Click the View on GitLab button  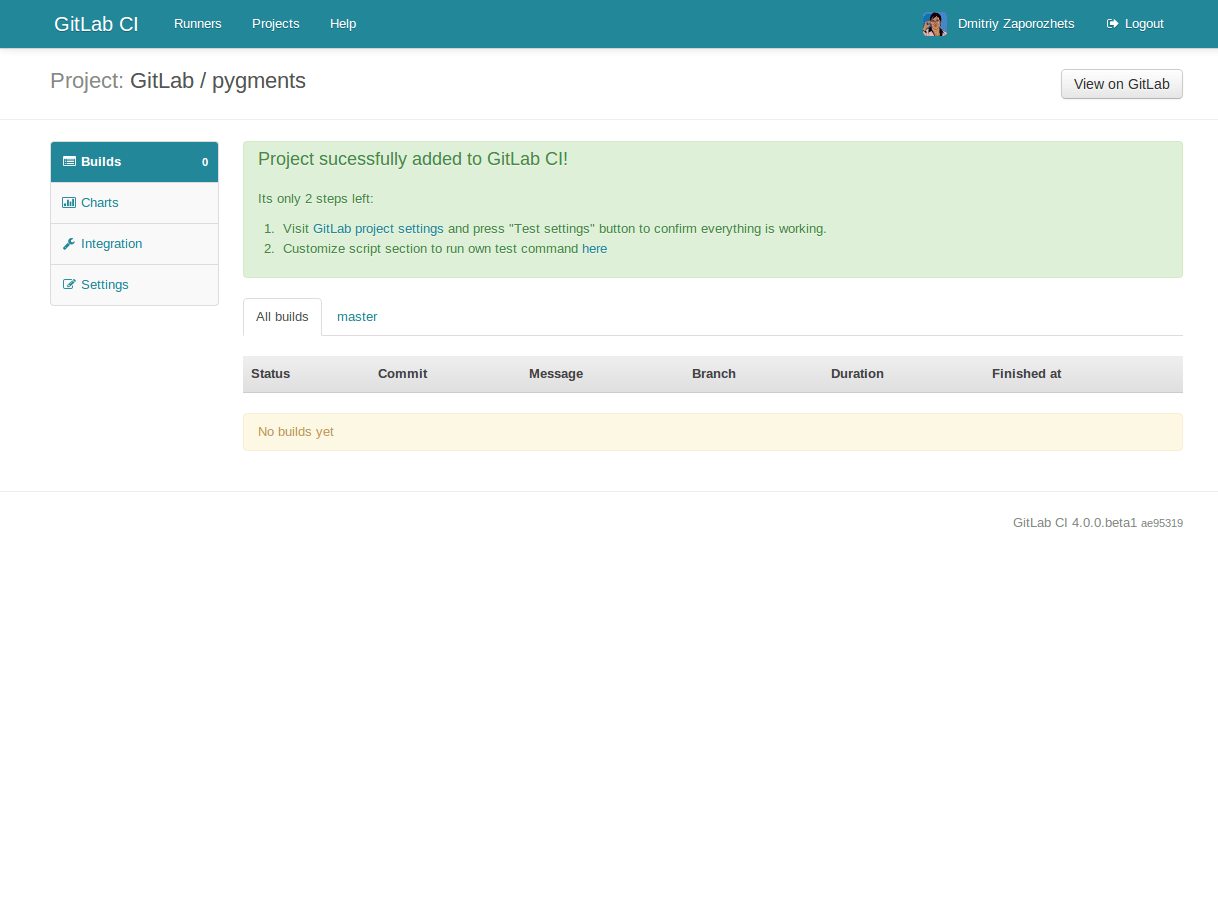click(1122, 84)
